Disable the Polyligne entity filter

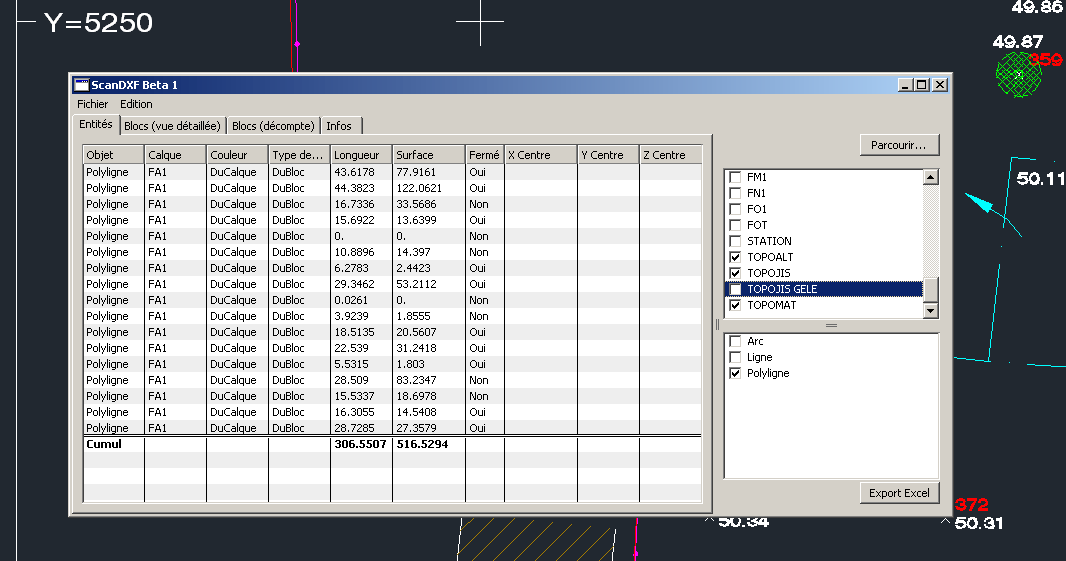pyautogui.click(x=735, y=373)
